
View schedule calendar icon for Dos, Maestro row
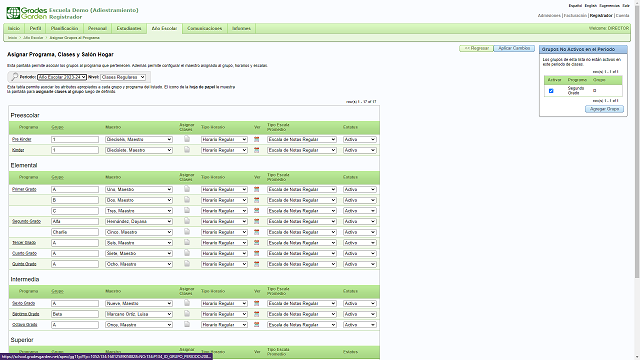(x=257, y=200)
